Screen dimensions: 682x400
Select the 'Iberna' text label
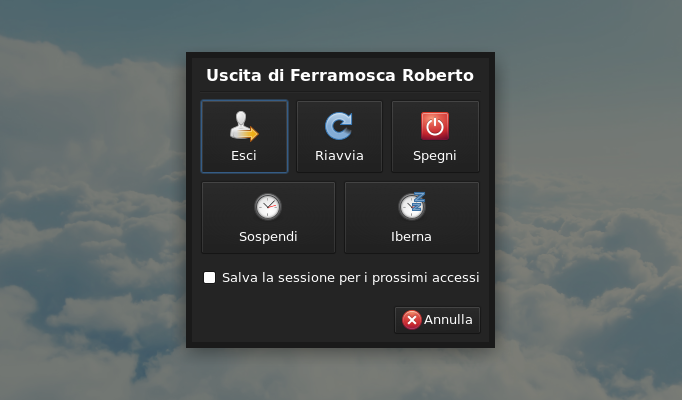pos(412,237)
